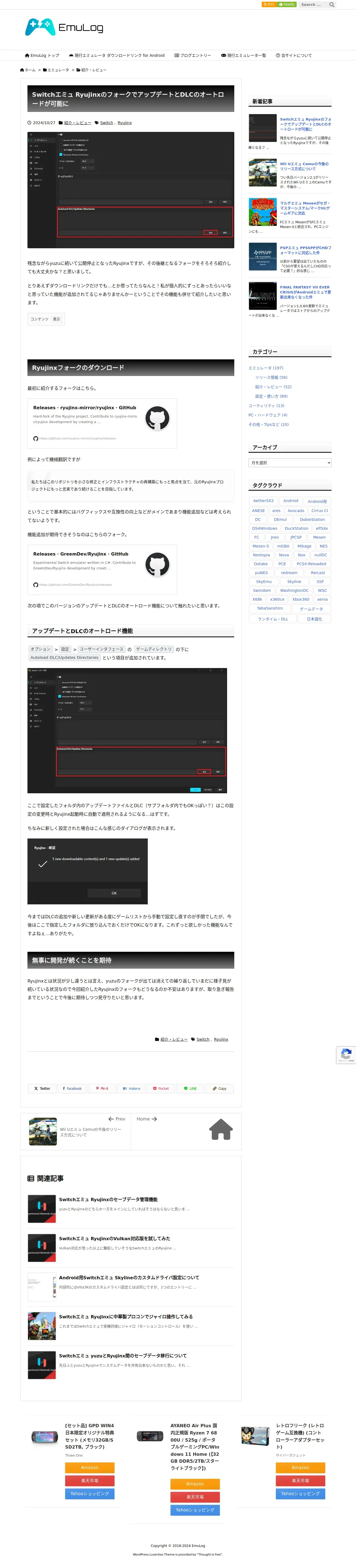
Task: Open Prev article Cemu thumbnail
Action: (x=43, y=1132)
